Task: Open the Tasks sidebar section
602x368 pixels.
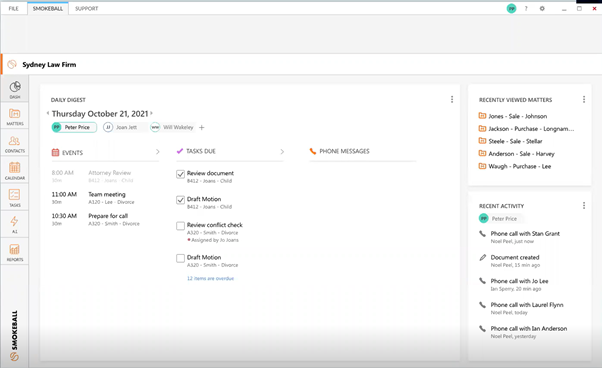Action: pos(15,198)
